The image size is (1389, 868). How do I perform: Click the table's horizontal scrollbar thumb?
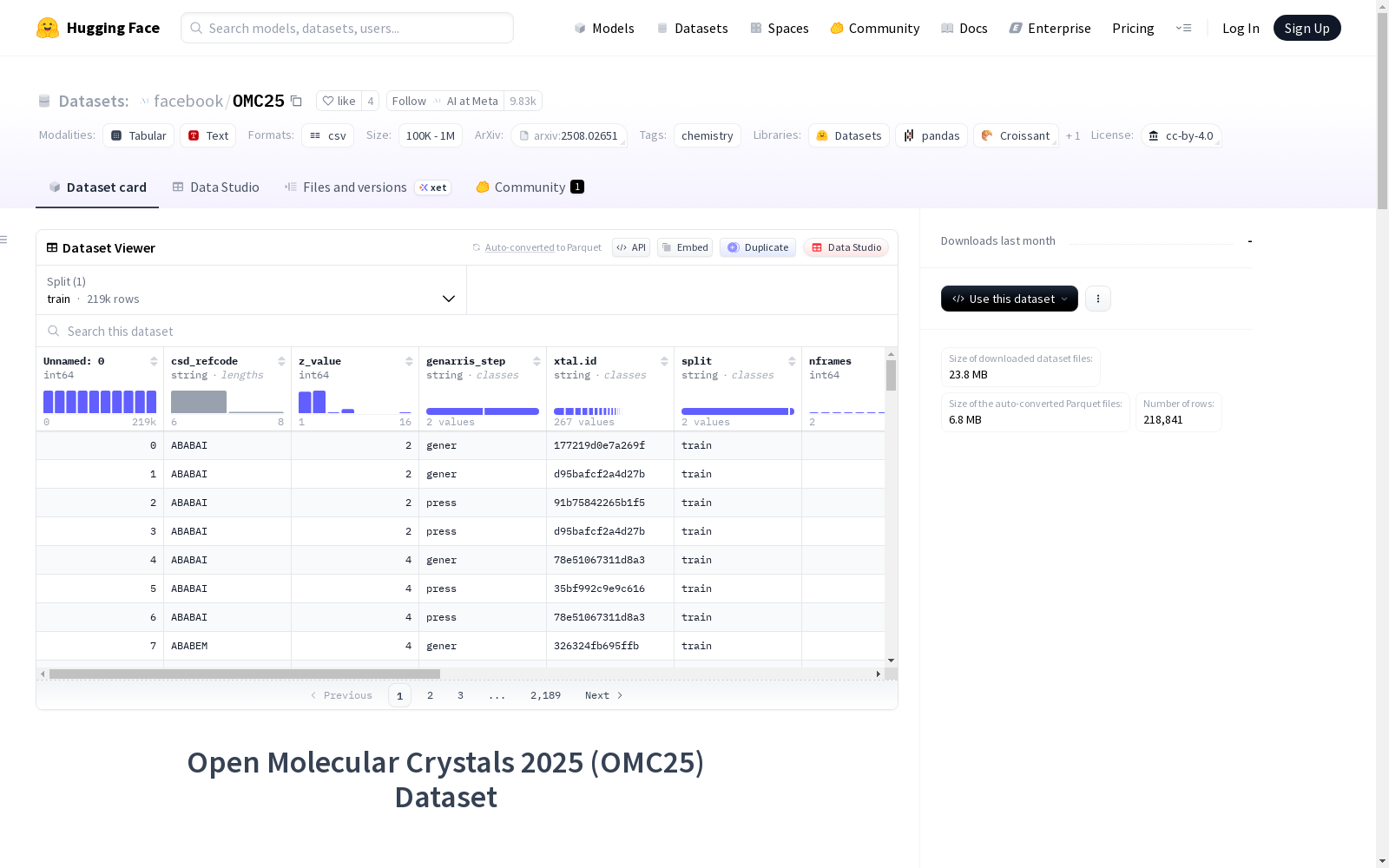(245, 674)
